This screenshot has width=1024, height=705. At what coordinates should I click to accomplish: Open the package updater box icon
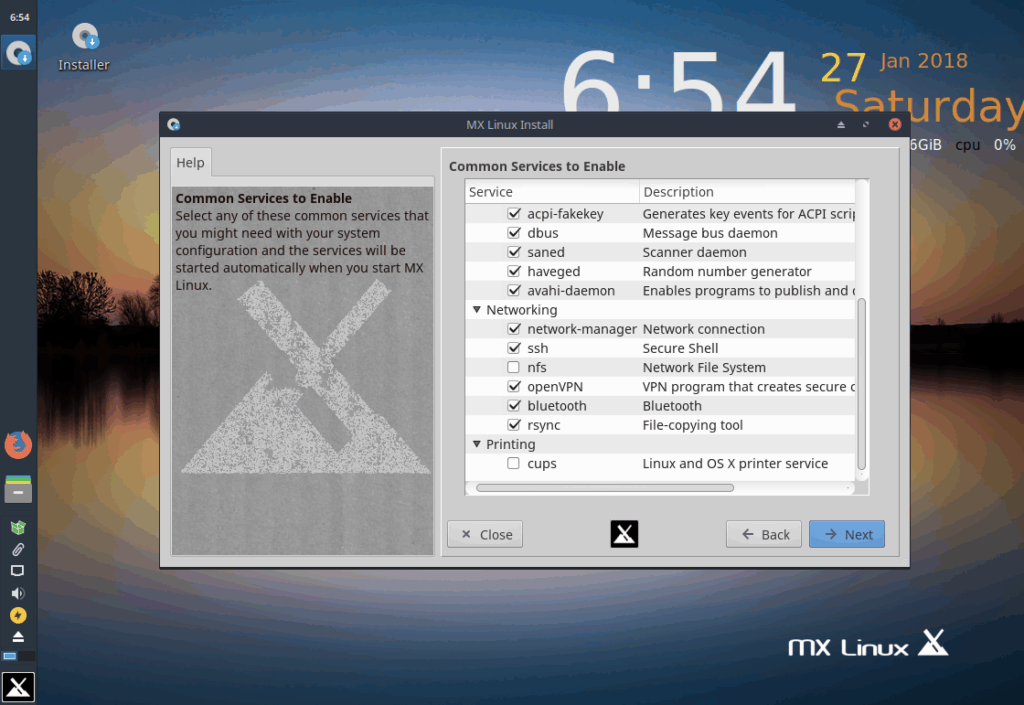[x=18, y=527]
